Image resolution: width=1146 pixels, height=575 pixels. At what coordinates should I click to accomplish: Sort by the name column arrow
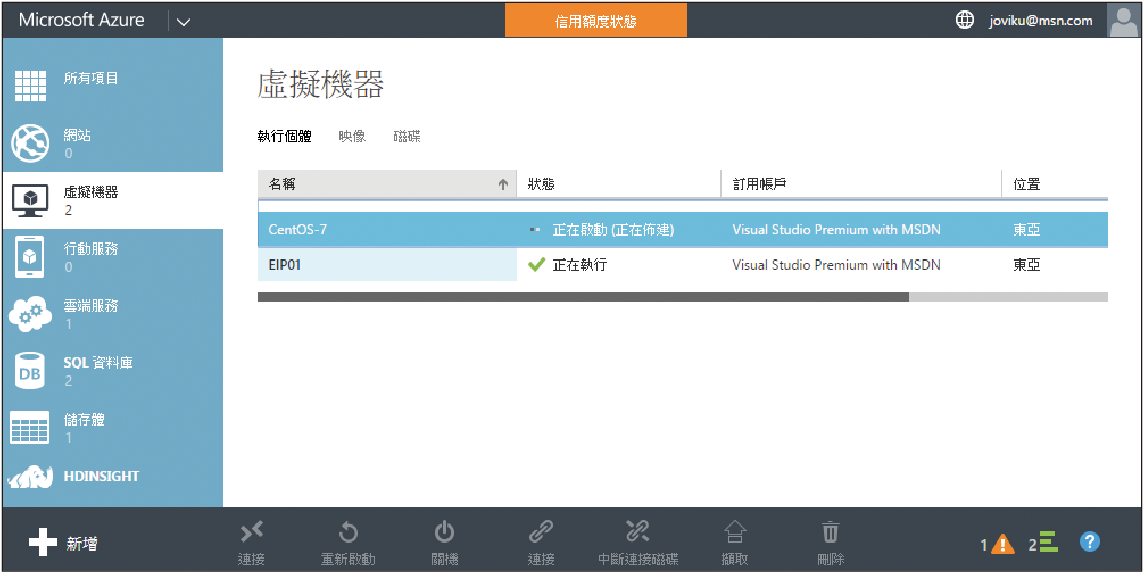tap(503, 185)
